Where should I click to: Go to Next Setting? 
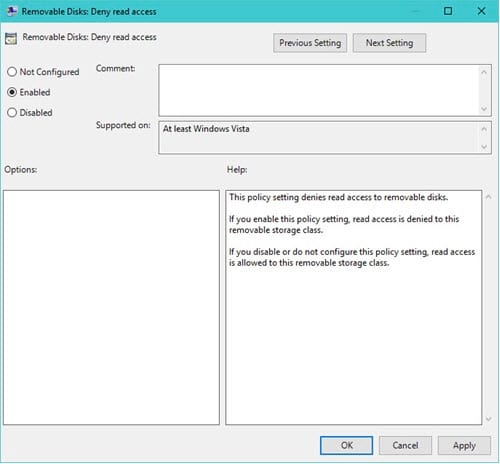point(389,43)
